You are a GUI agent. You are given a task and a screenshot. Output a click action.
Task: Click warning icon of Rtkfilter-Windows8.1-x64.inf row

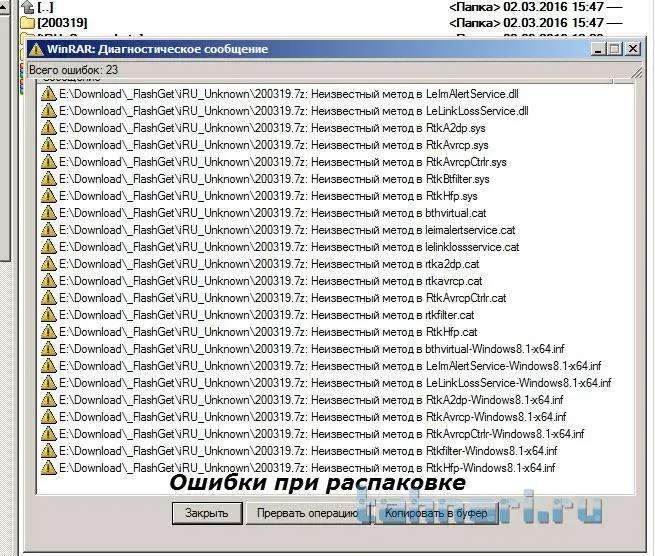tap(48, 451)
